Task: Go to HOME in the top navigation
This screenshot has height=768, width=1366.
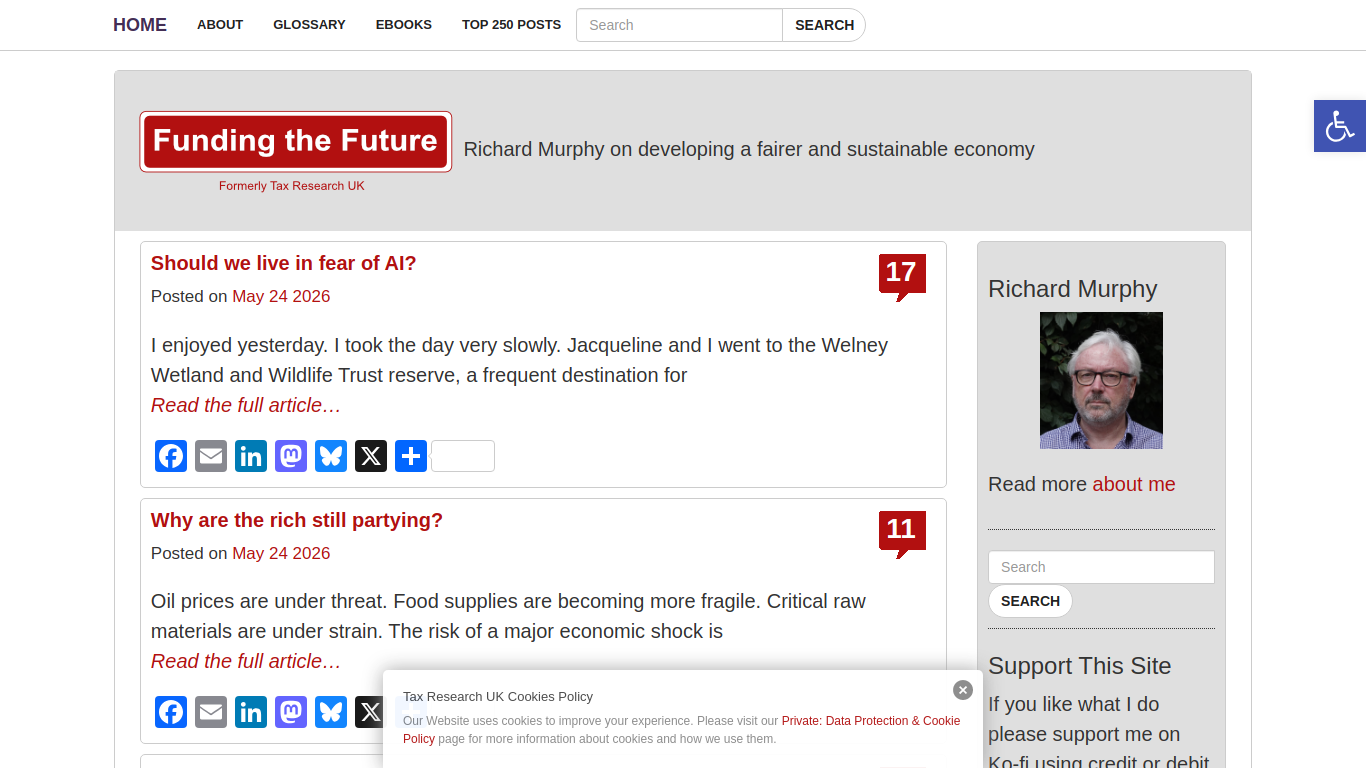Action: (x=140, y=25)
